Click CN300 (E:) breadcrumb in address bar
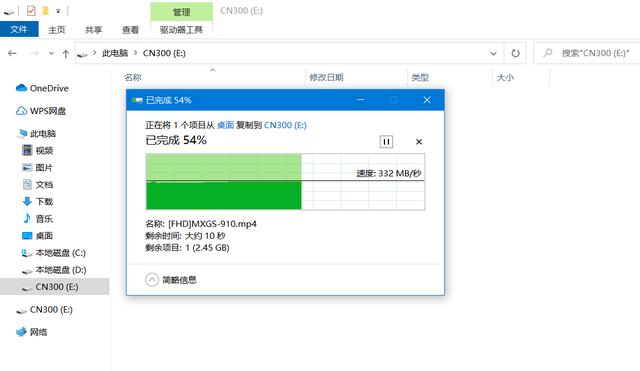Viewport: 640px width, 371px height. [164, 53]
